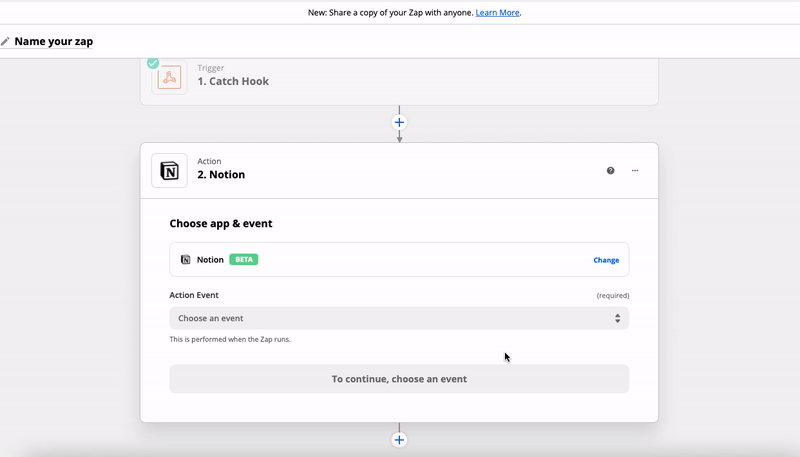Click the BETA badge next to Notion
Viewport: 800px width, 457px height.
[x=244, y=260]
